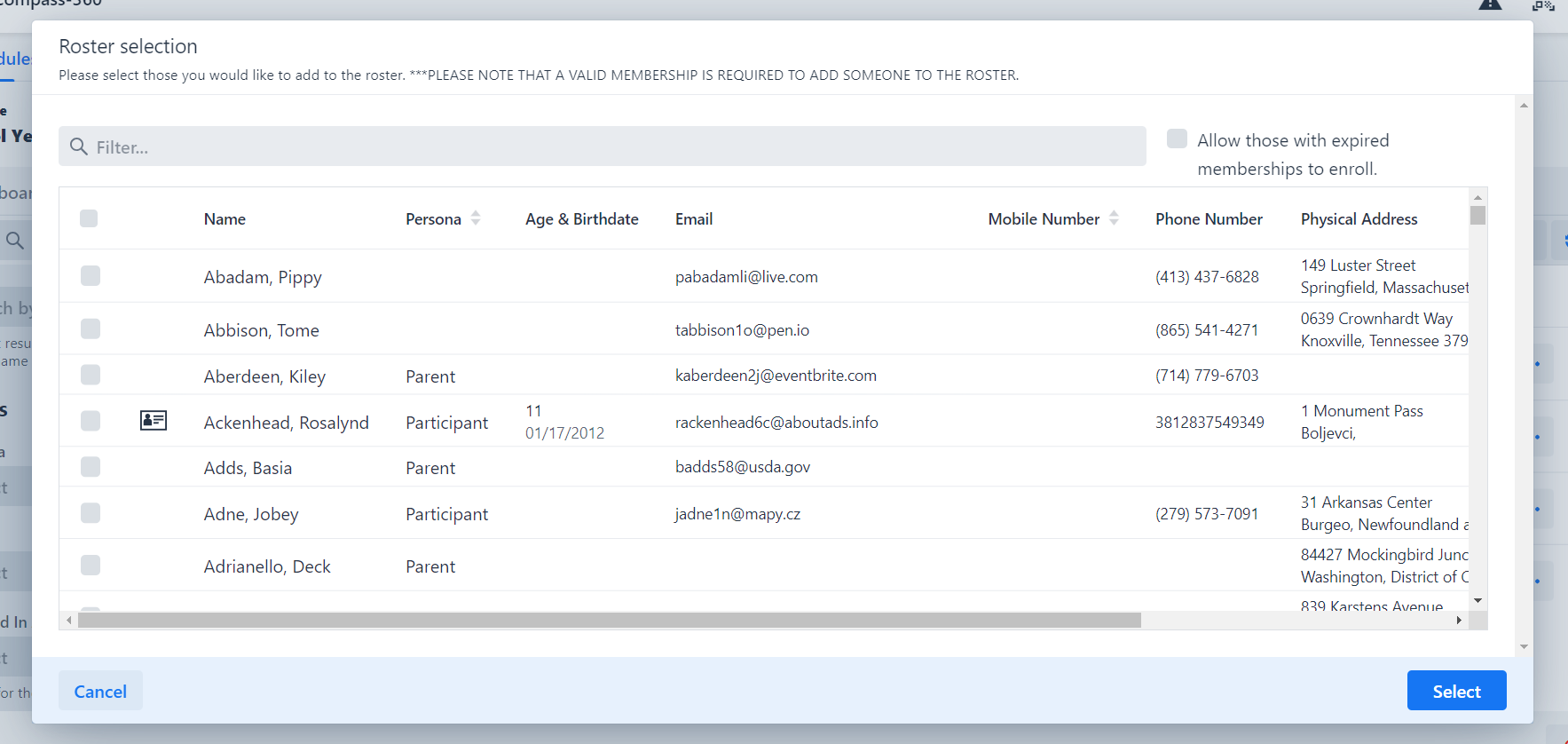1568x744 pixels.
Task: Click the table's horizontal scroll left arrow
Action: click(x=69, y=621)
